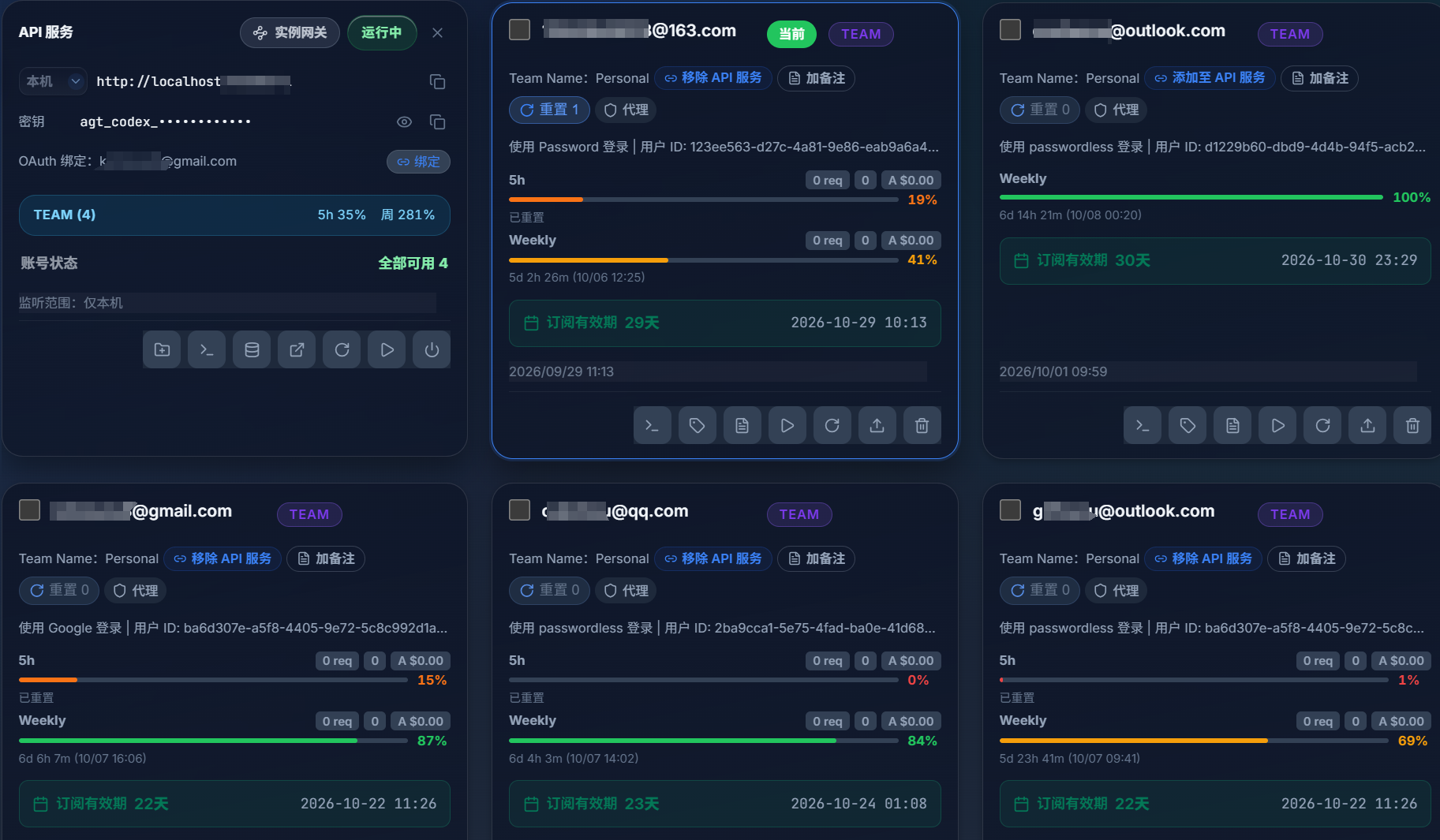Refresh the API service
This screenshot has height=840, width=1440.
(x=342, y=349)
